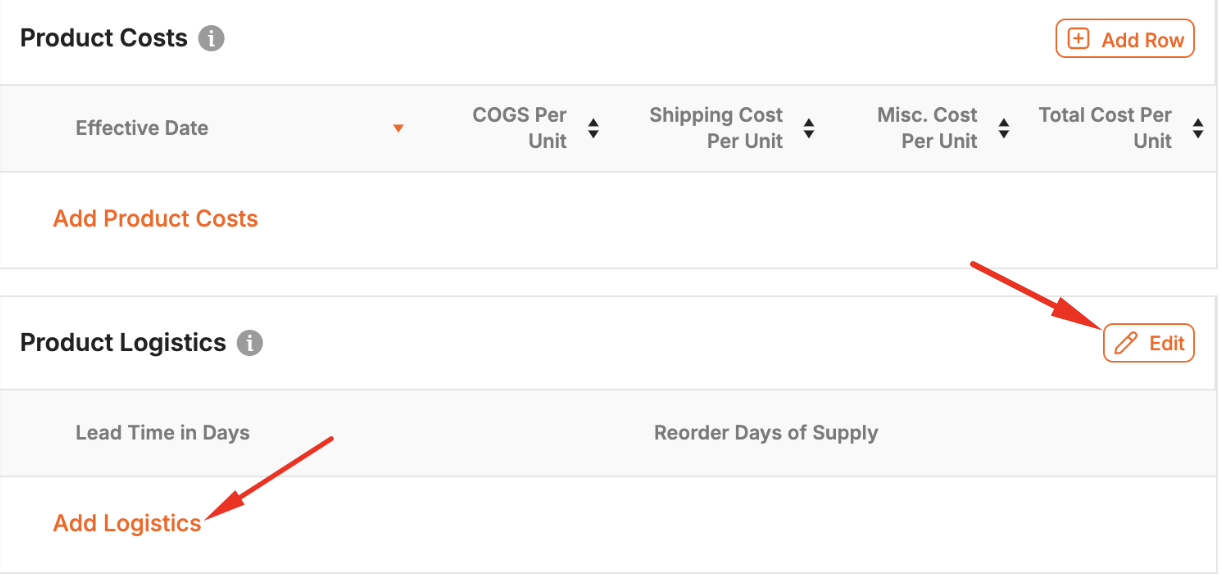Click the Product Logistics section title
Viewport: 1222px width, 578px height.
pos(123,343)
